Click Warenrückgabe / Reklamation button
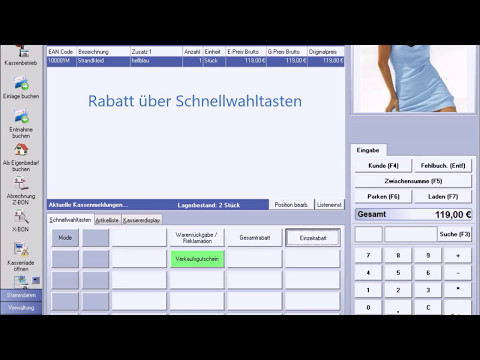The image size is (480, 360). click(197, 238)
